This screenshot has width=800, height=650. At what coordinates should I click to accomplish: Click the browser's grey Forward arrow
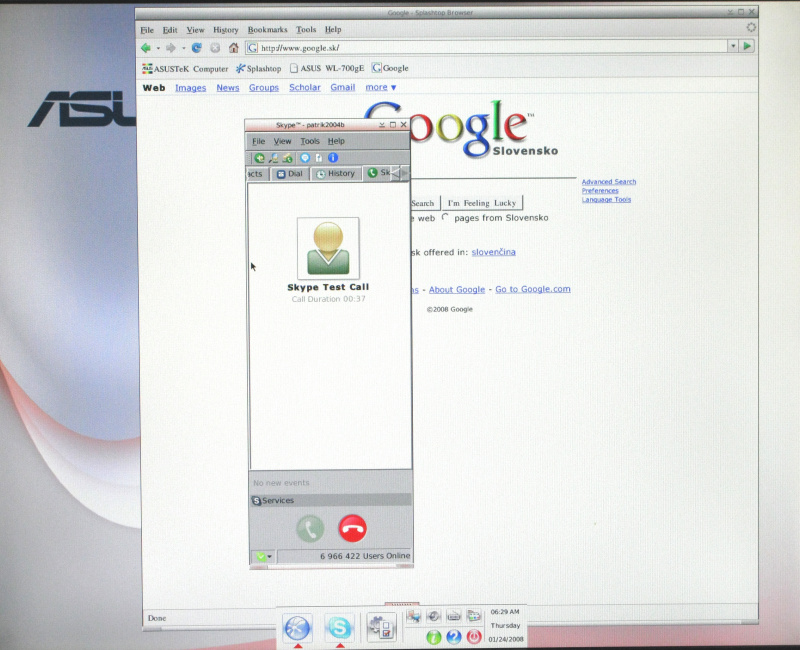coord(171,48)
